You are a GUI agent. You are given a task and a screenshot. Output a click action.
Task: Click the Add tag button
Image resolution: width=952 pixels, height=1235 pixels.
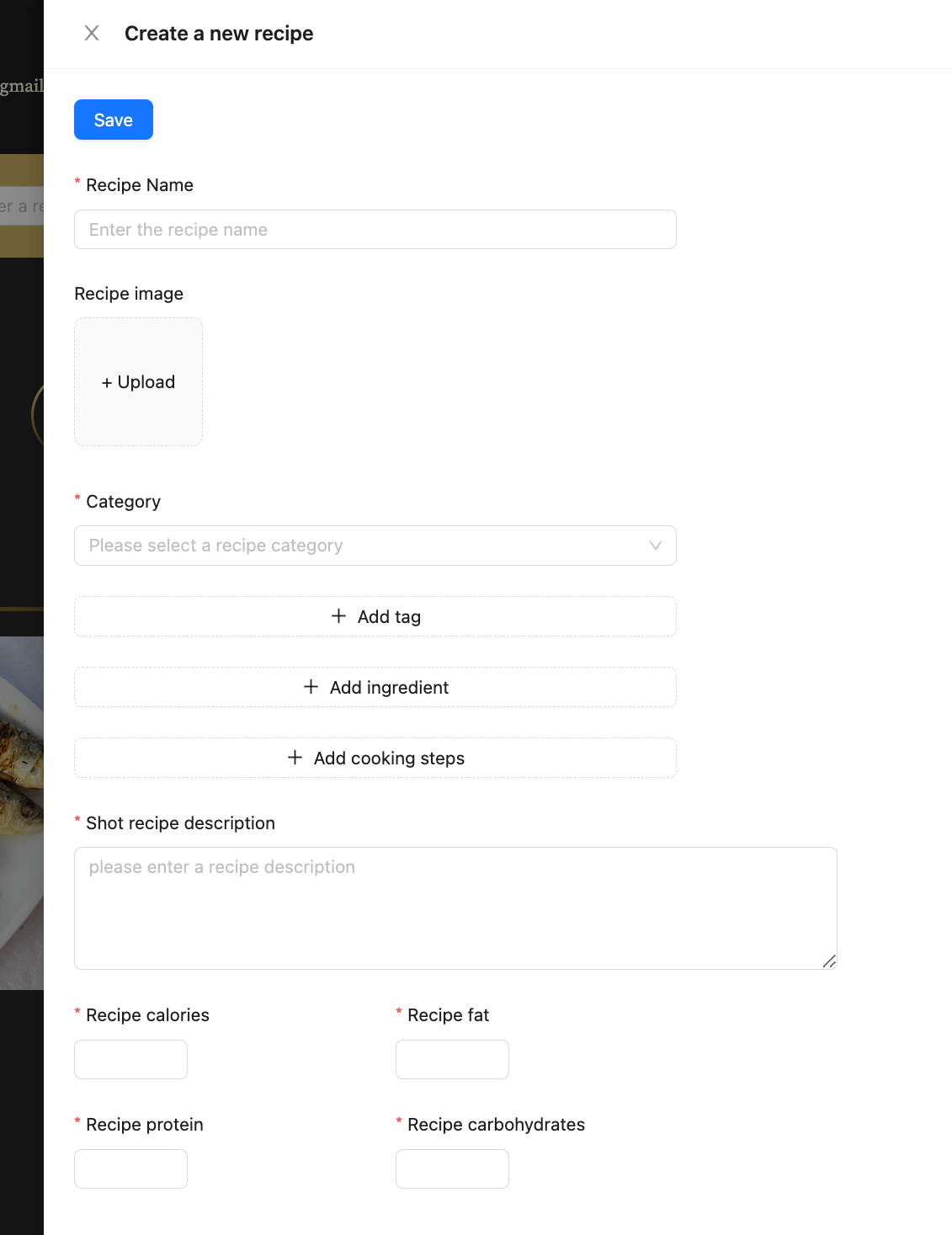[375, 616]
